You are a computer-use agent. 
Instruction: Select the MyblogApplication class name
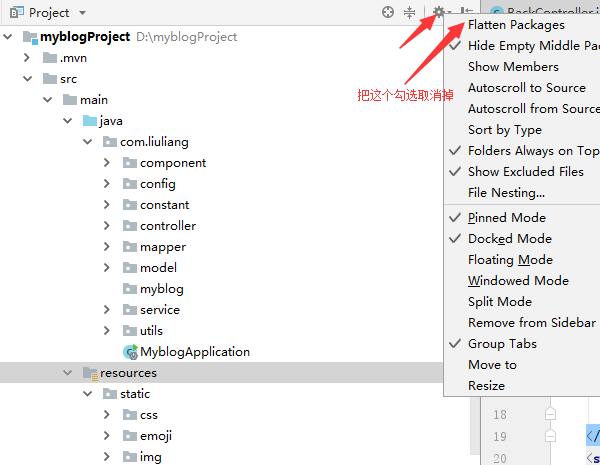click(x=195, y=352)
